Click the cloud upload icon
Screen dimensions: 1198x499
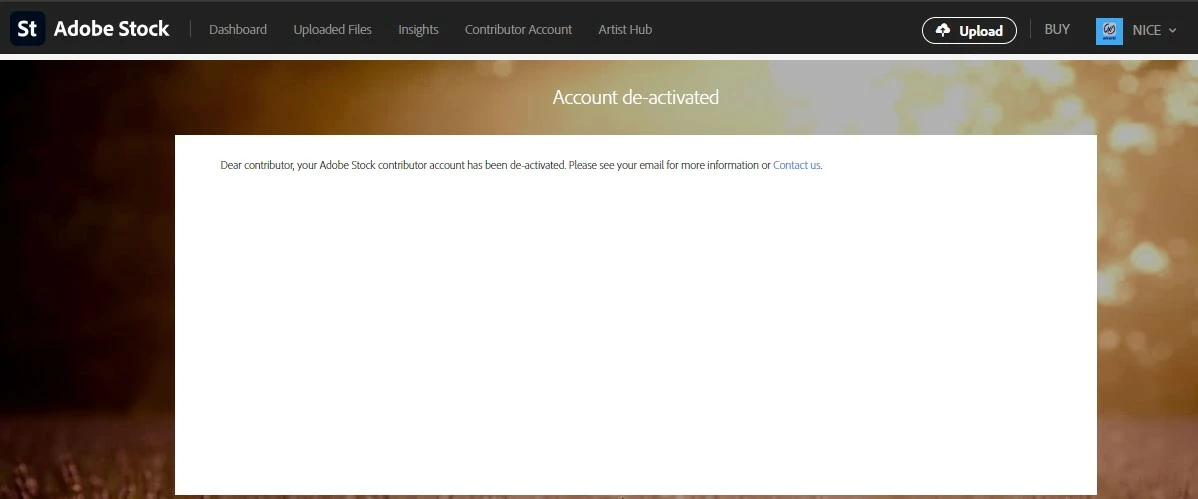pos(943,30)
